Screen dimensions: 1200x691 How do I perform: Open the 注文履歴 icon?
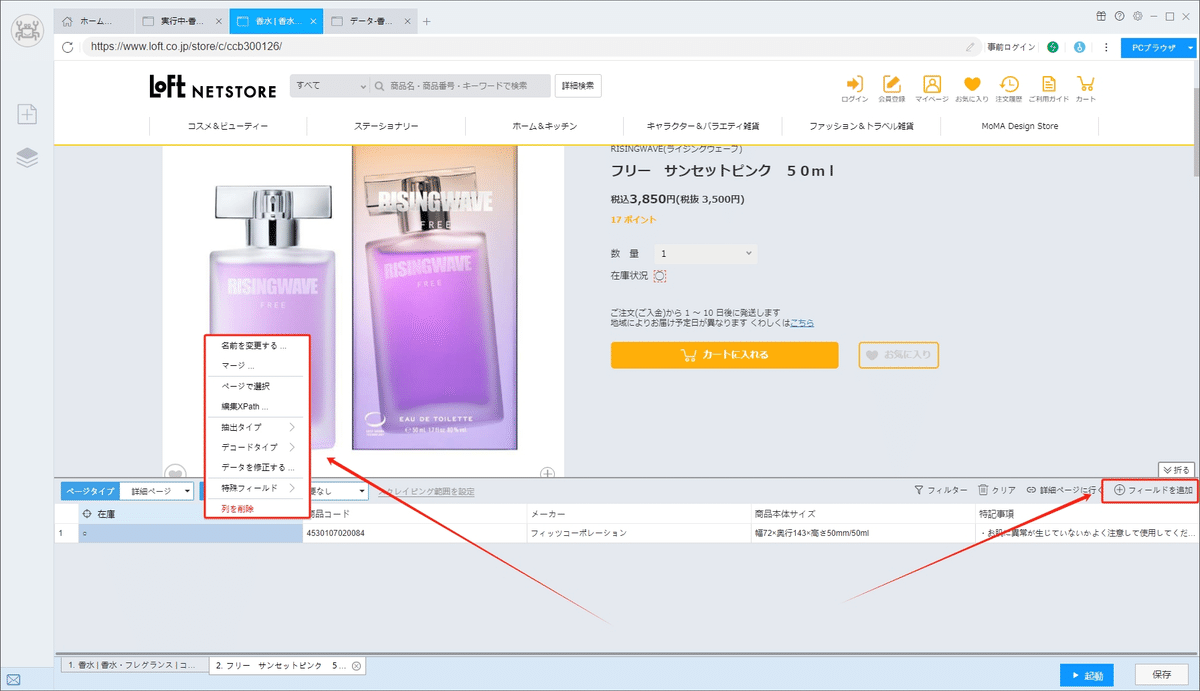click(1009, 88)
